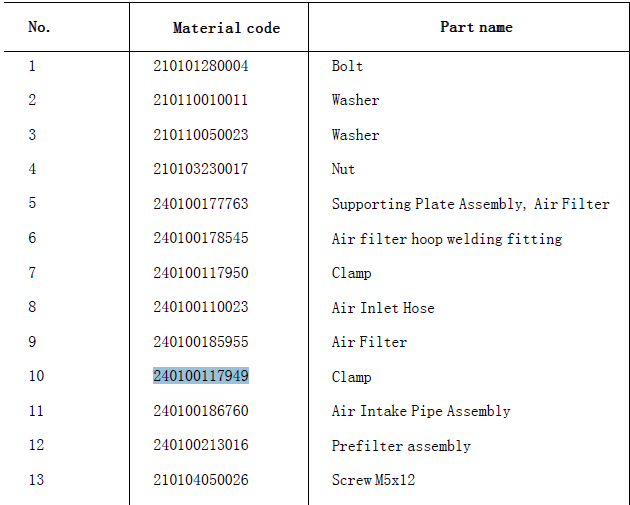This screenshot has width=630, height=505.
Task: Select the Air Inlet Hose entry
Action: click(x=383, y=308)
